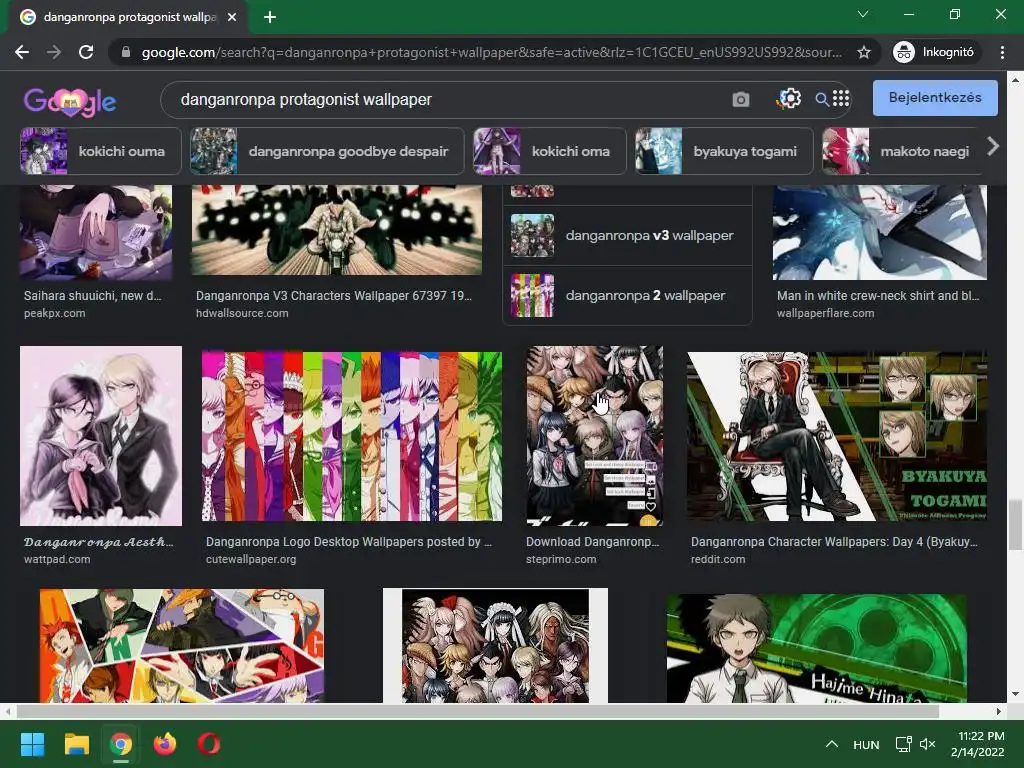Click the wallpaperflare.com source link

tap(825, 313)
